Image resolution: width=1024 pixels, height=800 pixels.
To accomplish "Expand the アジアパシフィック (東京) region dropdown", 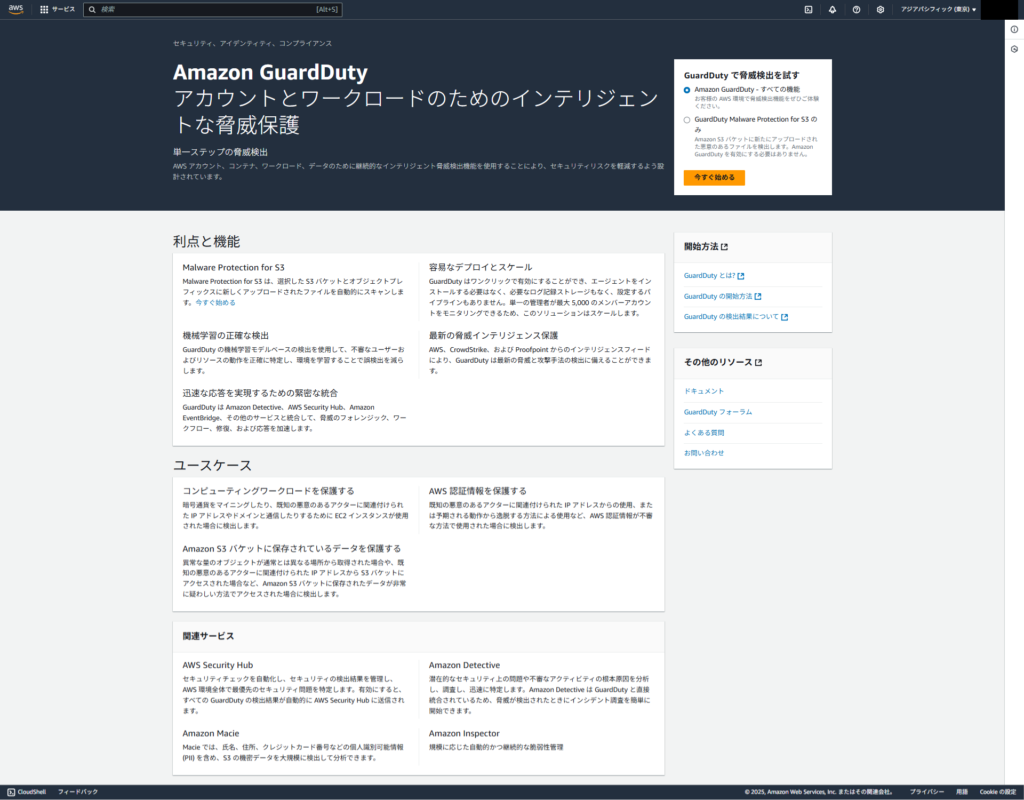I will (x=938, y=10).
